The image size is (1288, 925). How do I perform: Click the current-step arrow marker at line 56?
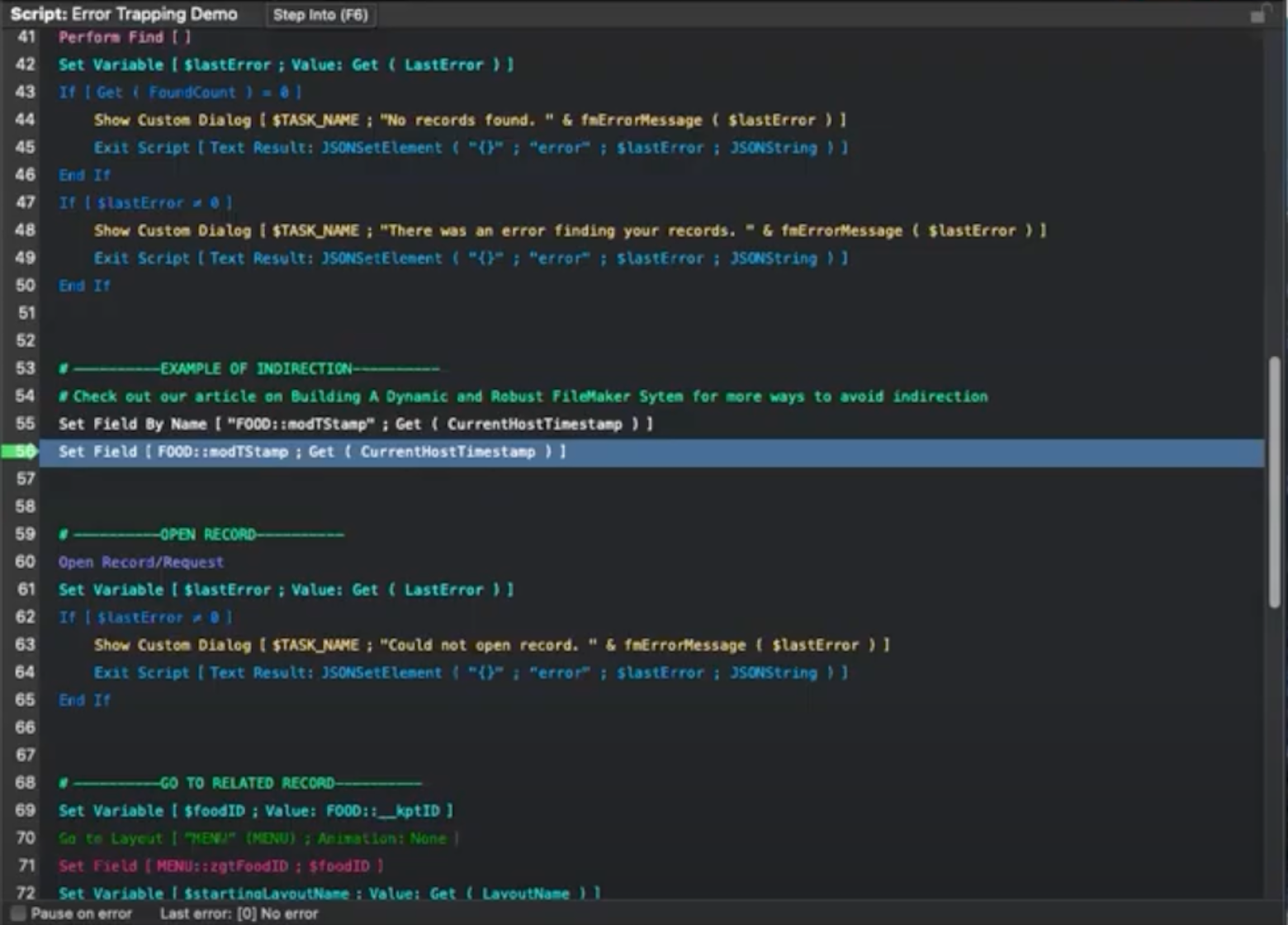pos(19,452)
